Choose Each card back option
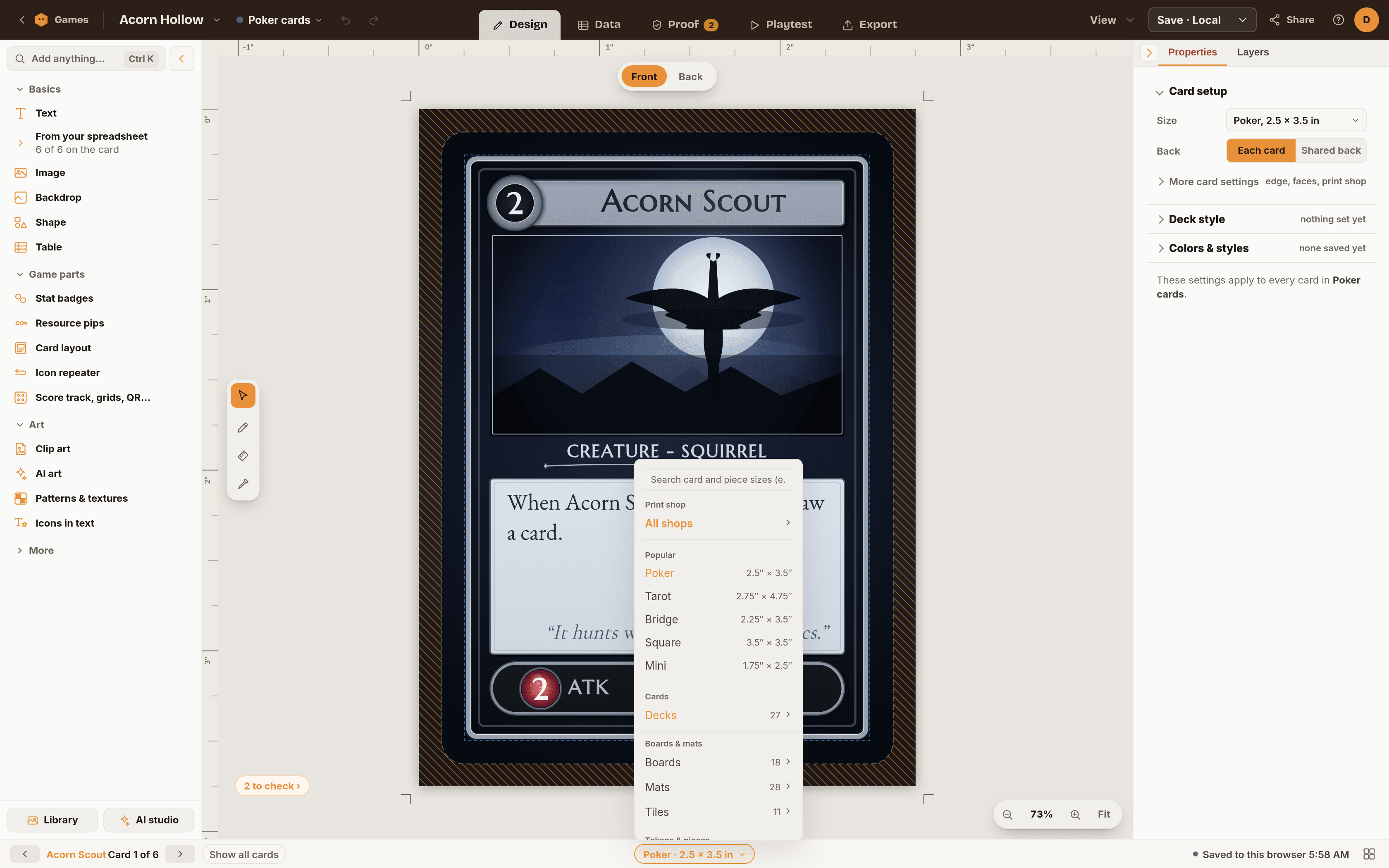This screenshot has width=1389, height=868. click(x=1261, y=150)
